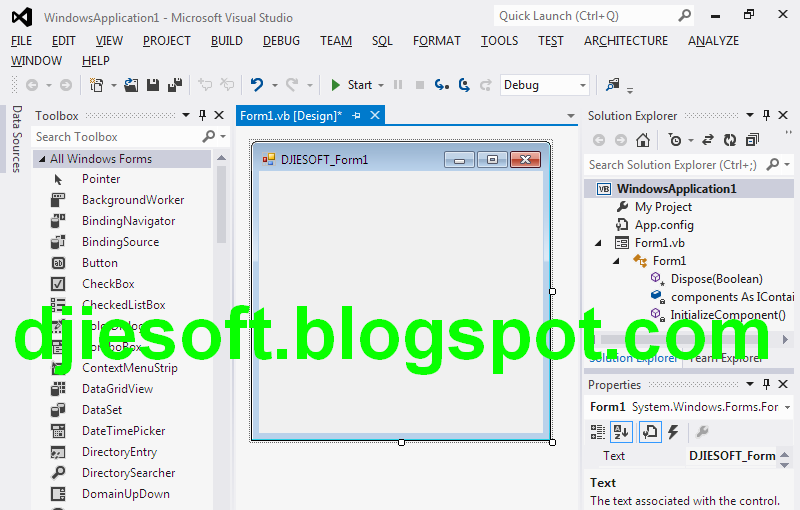Screen dimensions: 800x510
Task: Click Properties page icon
Action: (650, 432)
